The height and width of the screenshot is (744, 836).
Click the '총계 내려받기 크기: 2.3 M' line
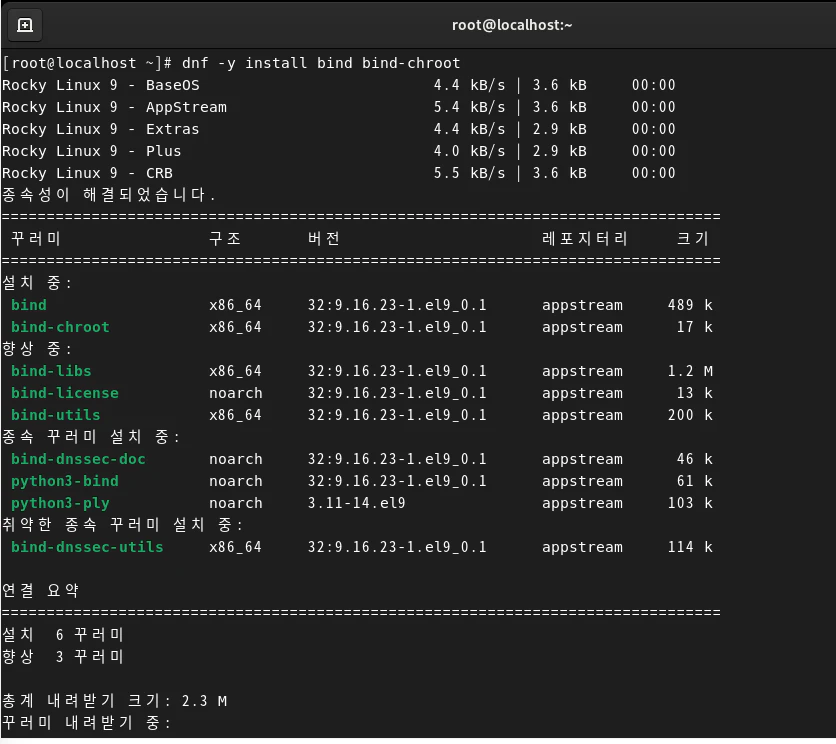click(115, 701)
